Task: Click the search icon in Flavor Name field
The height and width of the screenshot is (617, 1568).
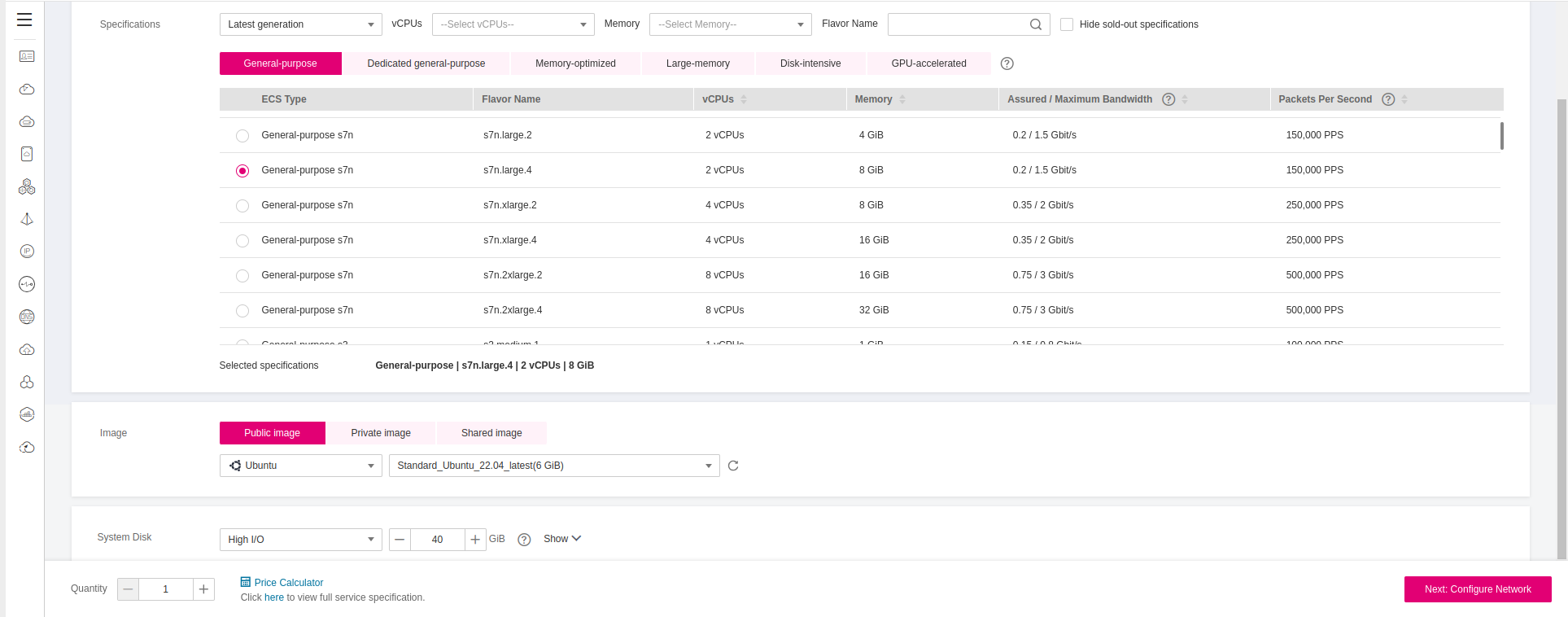Action: point(1035,24)
